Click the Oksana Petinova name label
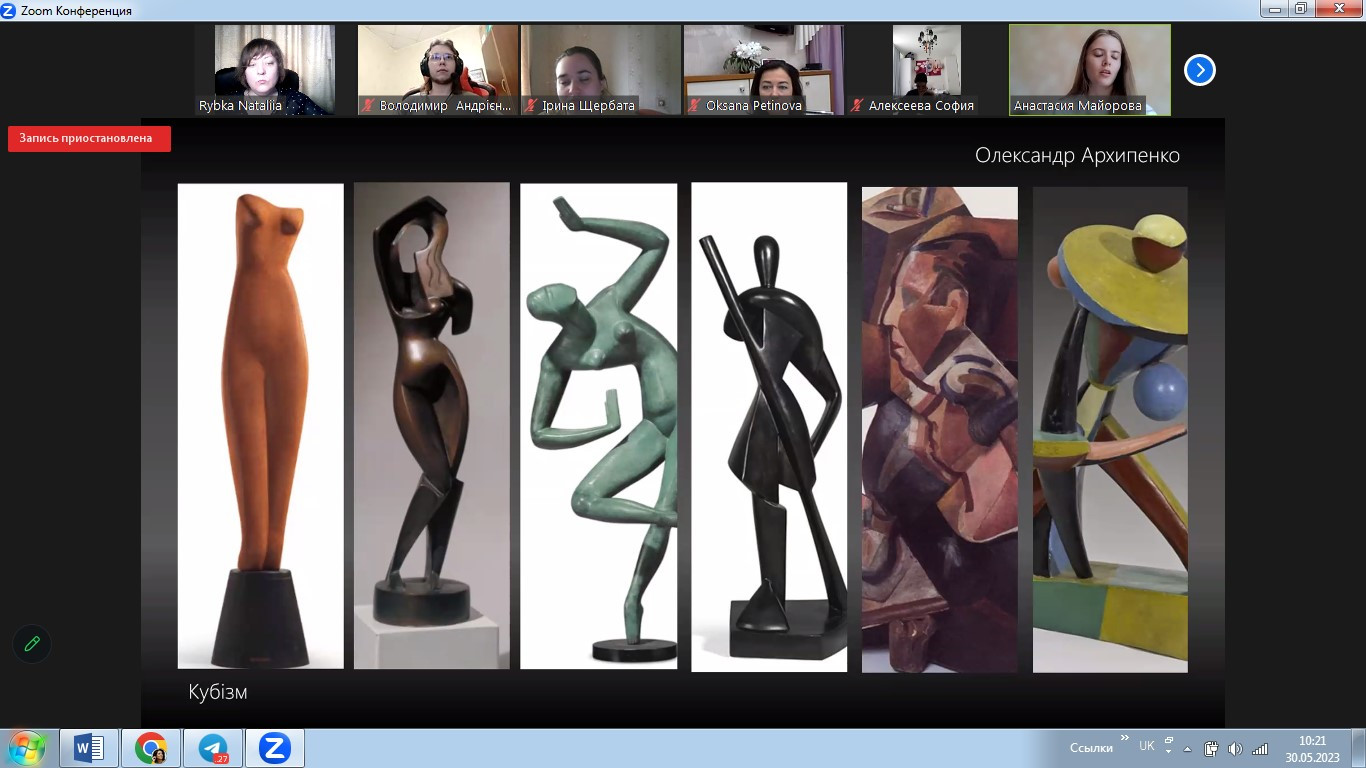Screen dimensions: 1366x768 click(753, 105)
